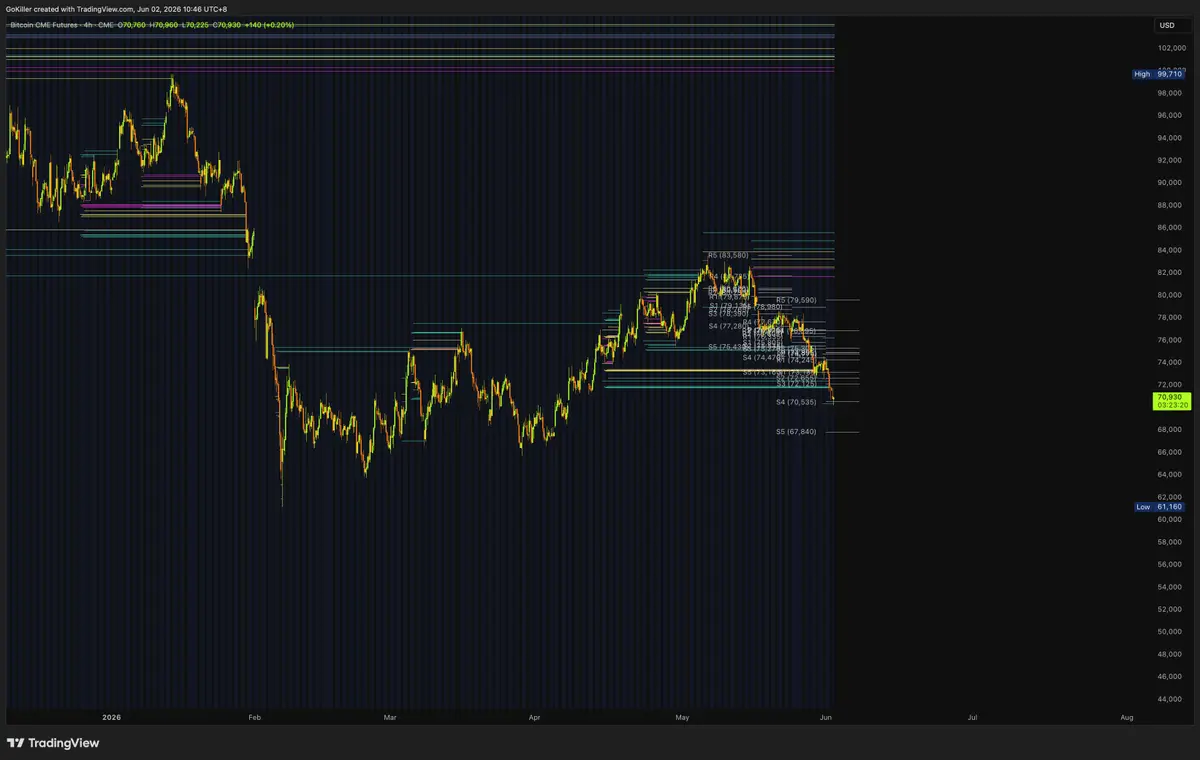Click 82,000 on the price scale
Screen dimensions: 1200x760
(1169, 272)
